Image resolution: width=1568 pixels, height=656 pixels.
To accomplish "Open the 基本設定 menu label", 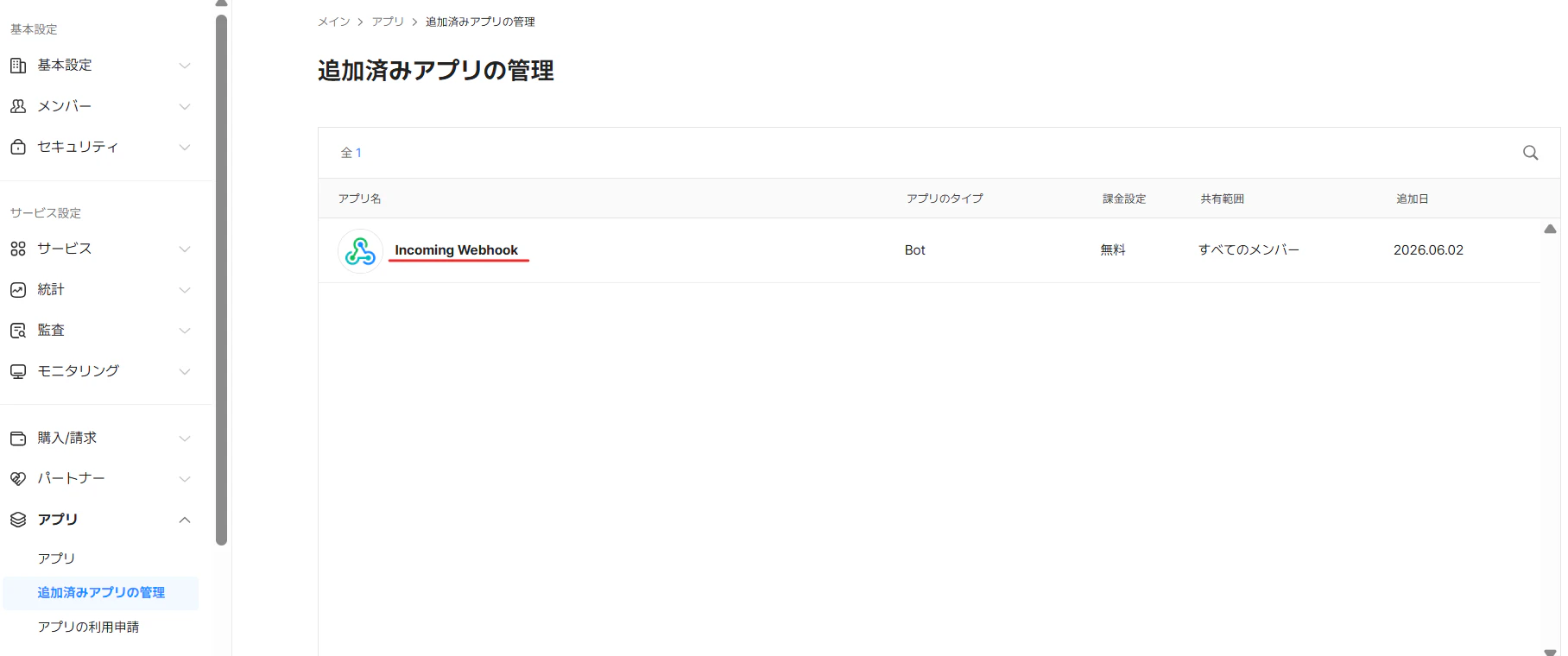I will coord(65,65).
